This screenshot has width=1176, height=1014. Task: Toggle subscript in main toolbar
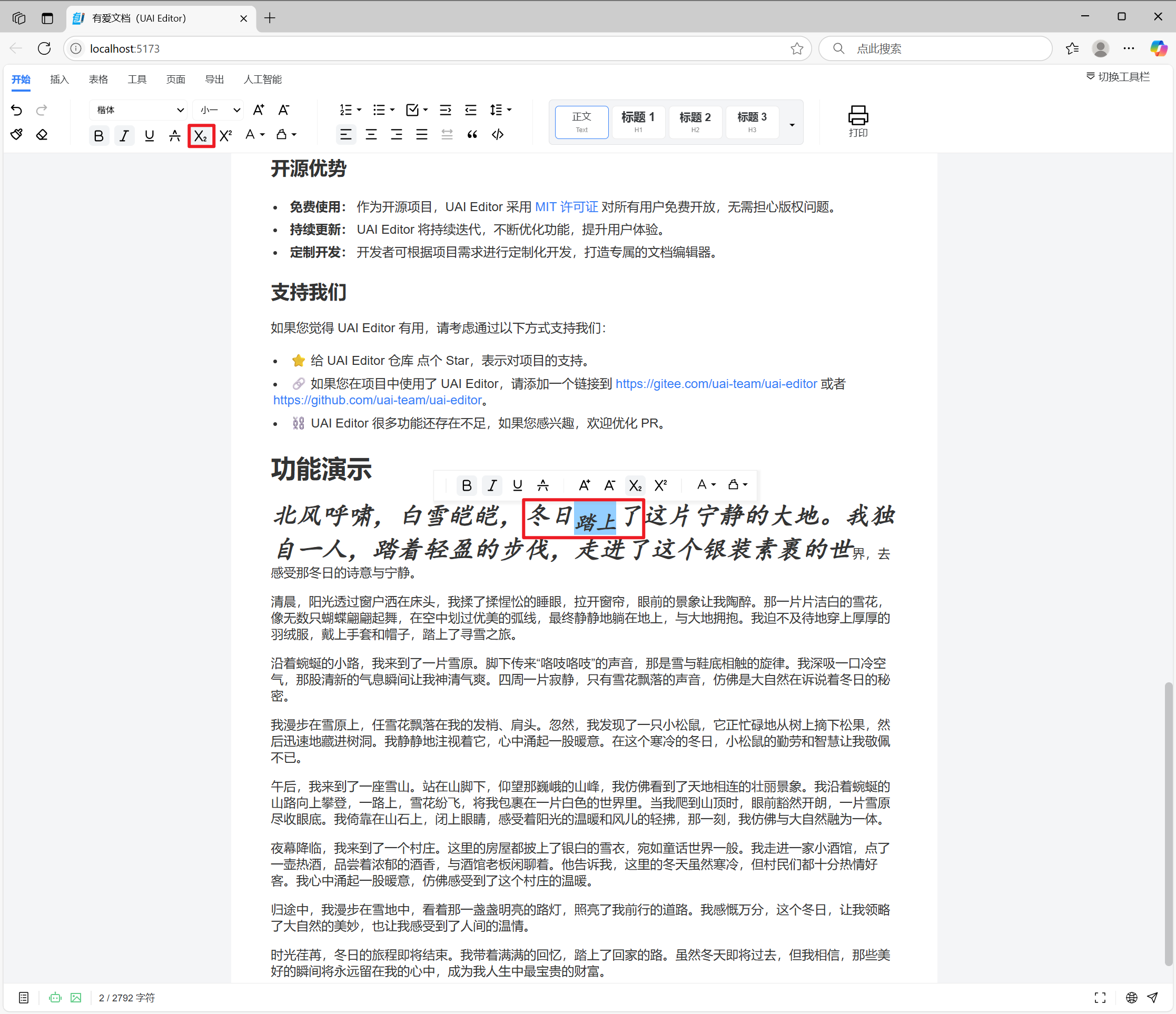click(201, 136)
